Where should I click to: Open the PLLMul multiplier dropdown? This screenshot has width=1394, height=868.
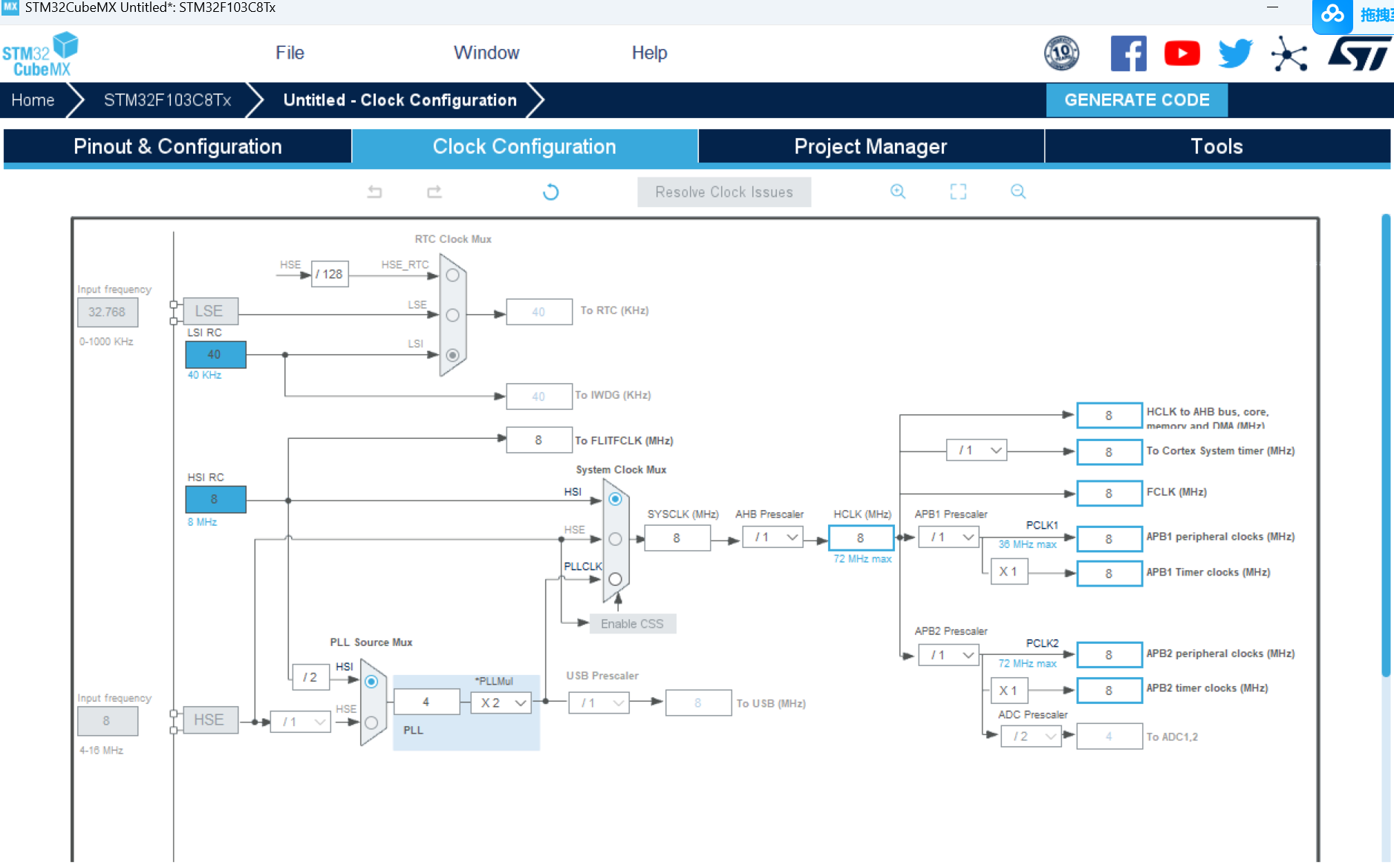(501, 702)
